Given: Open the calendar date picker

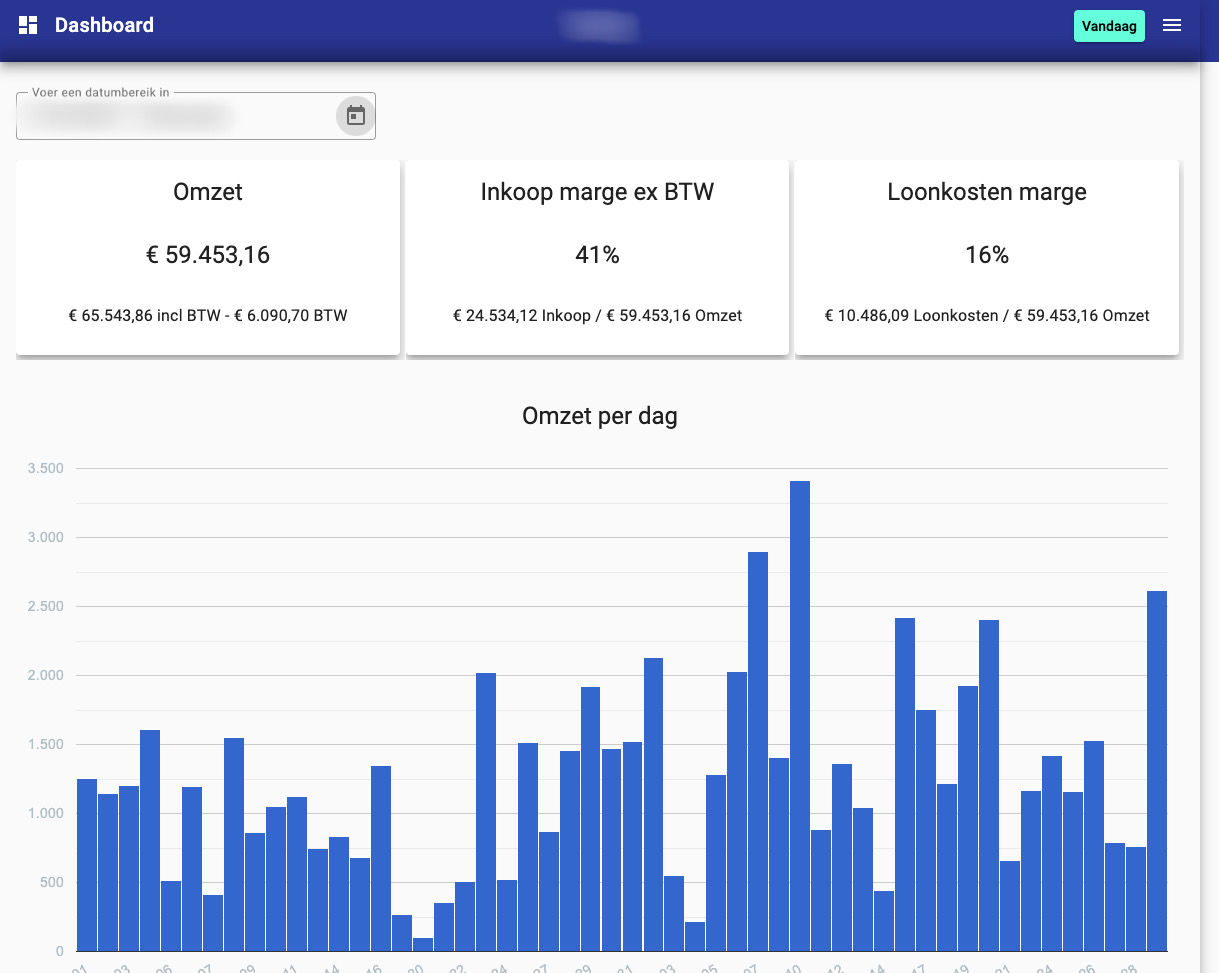Looking at the screenshot, I should point(355,116).
